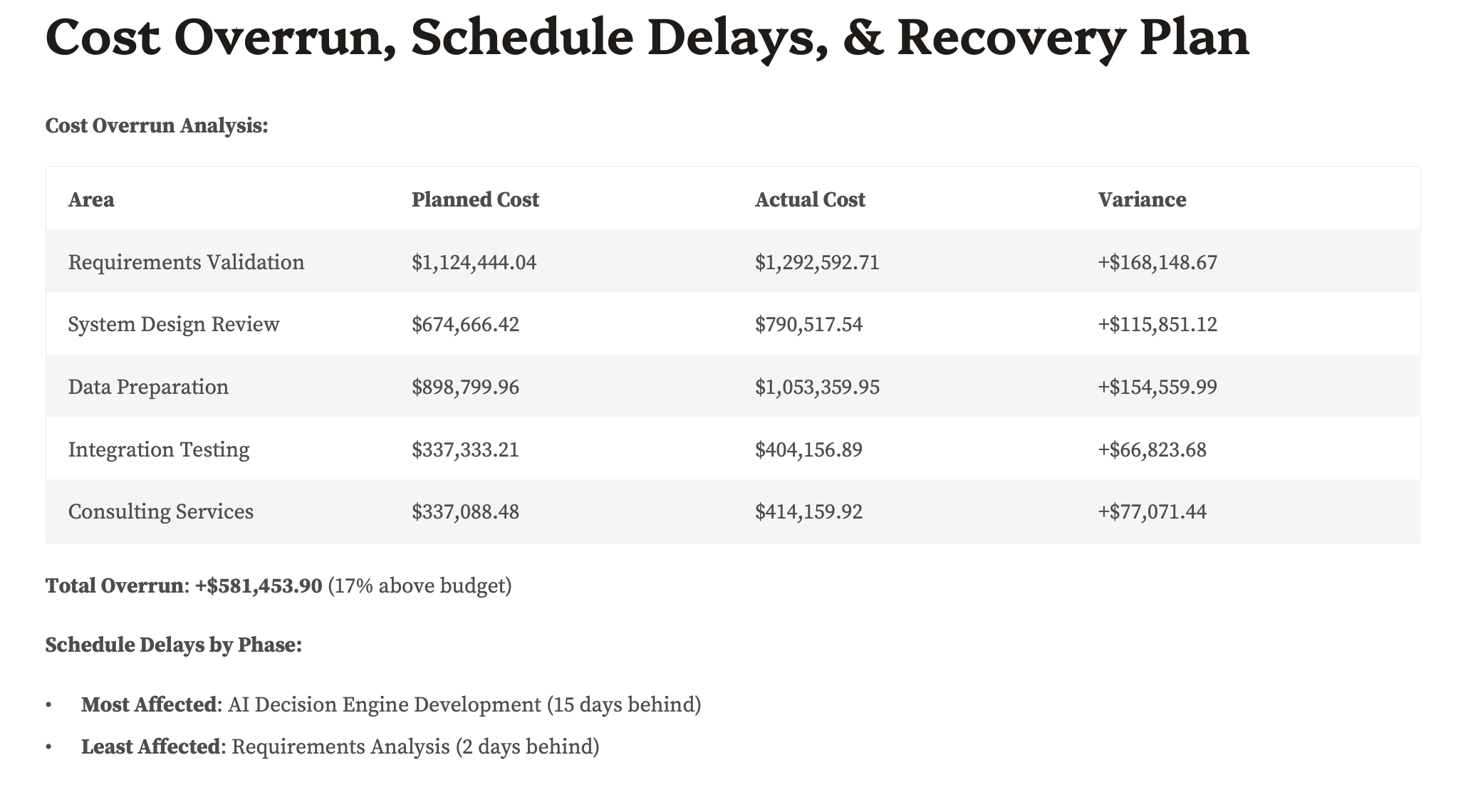Click the "Schedule Delays by Phase:" subheading
Image resolution: width=1473 pixels, height=812 pixels.
(x=174, y=645)
